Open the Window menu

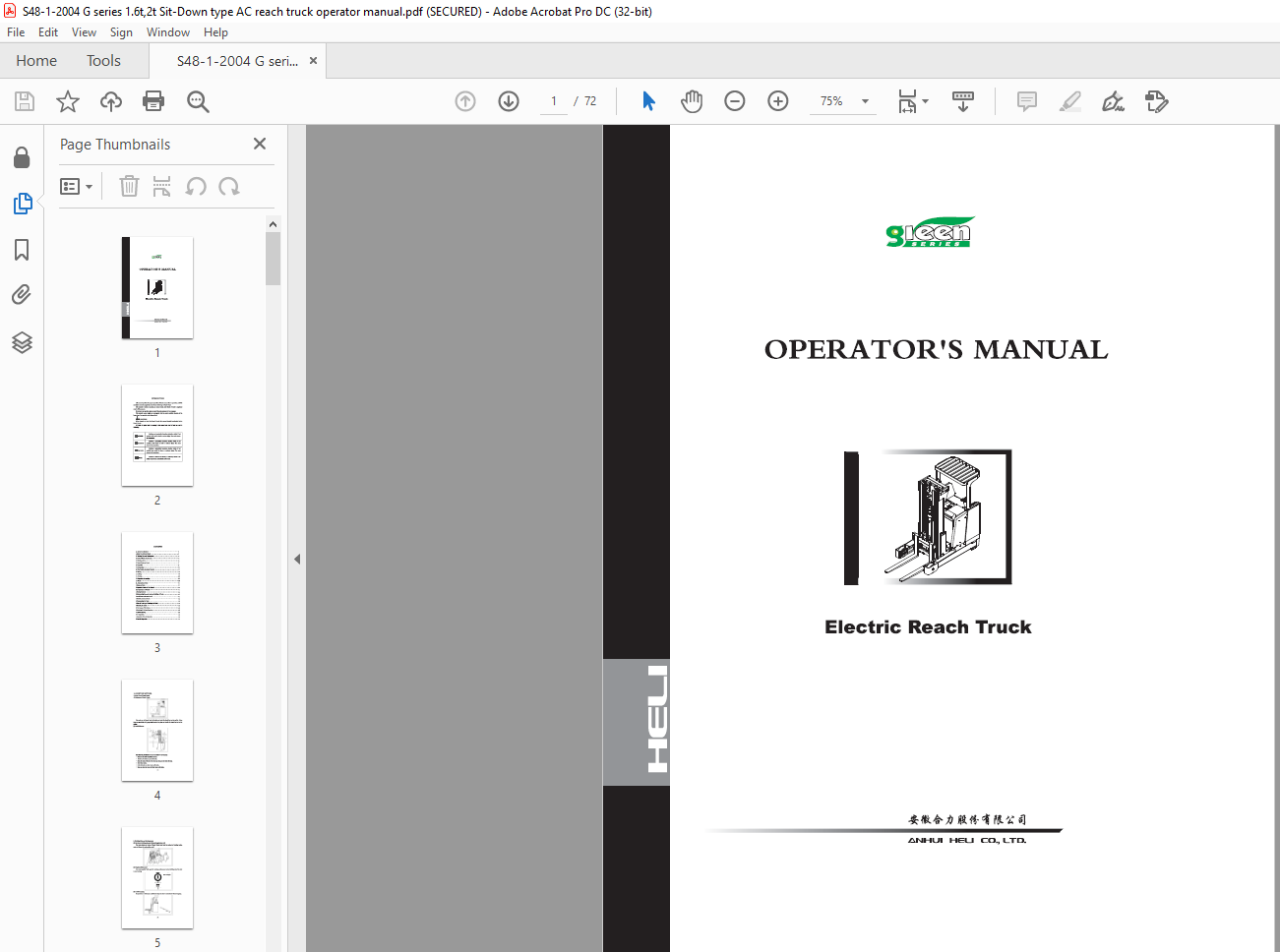click(168, 32)
